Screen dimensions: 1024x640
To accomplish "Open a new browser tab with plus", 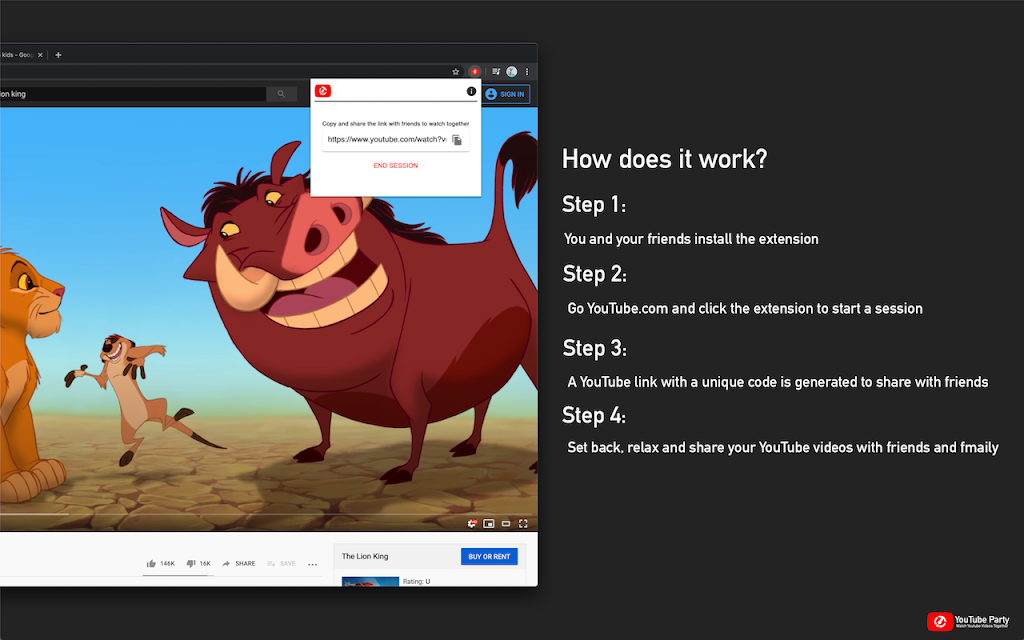I will [x=58, y=55].
